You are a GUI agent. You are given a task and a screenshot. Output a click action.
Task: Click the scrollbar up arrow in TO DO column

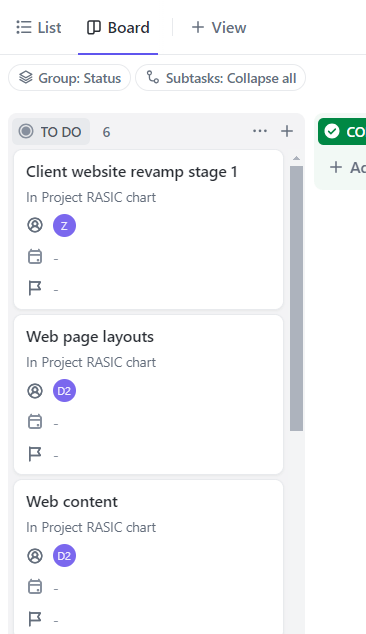pyautogui.click(x=296, y=158)
